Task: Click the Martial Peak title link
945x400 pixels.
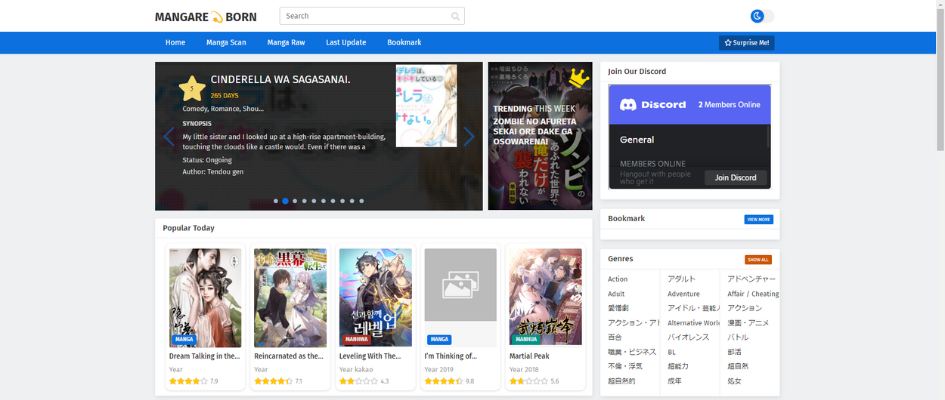Action: click(529, 356)
